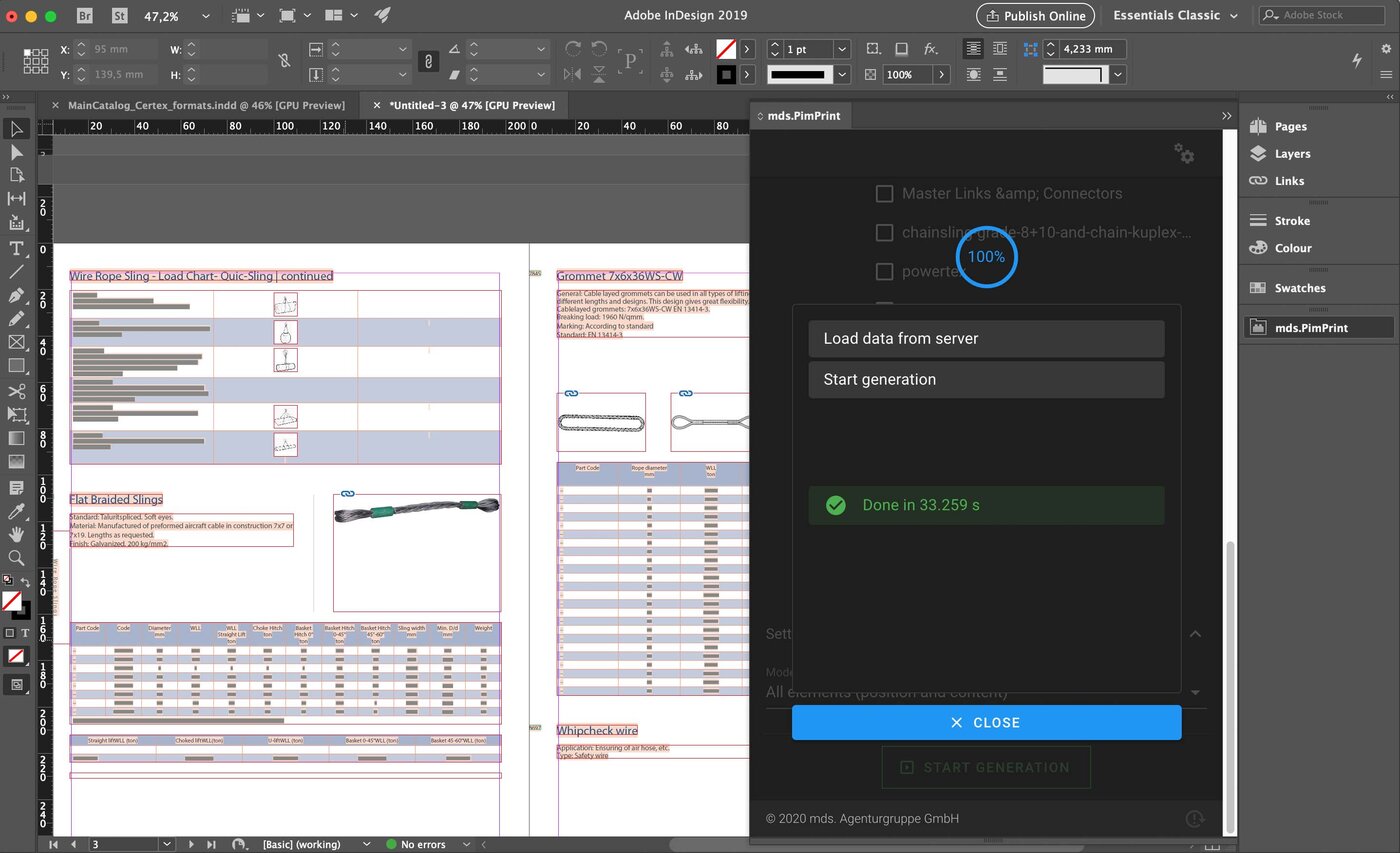
Task: Click Publish Online button
Action: tap(1035, 16)
